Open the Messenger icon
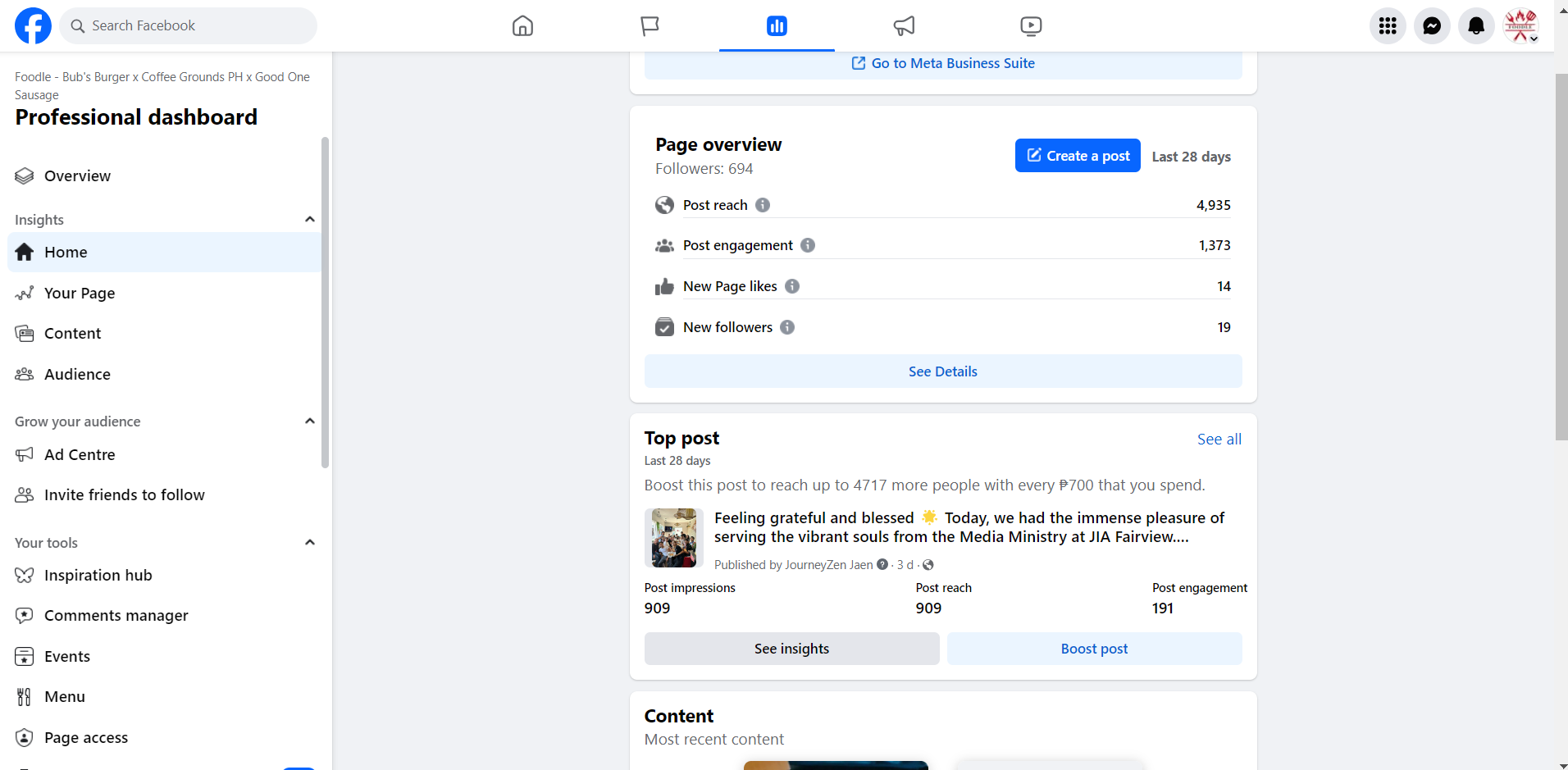 [x=1432, y=26]
